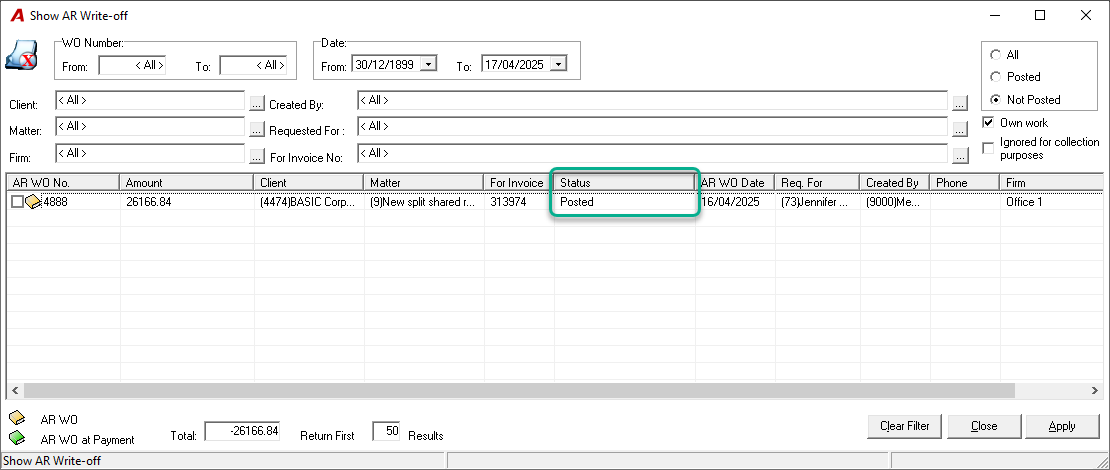Sort by Created By column header
This screenshot has width=1110, height=470.
(x=894, y=183)
